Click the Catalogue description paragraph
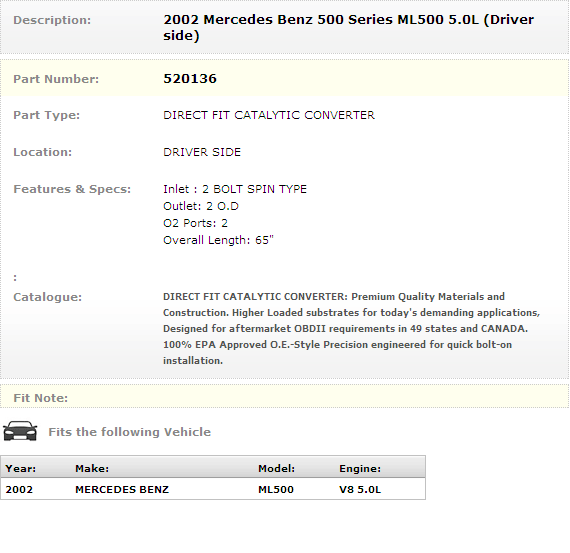 click(x=352, y=329)
